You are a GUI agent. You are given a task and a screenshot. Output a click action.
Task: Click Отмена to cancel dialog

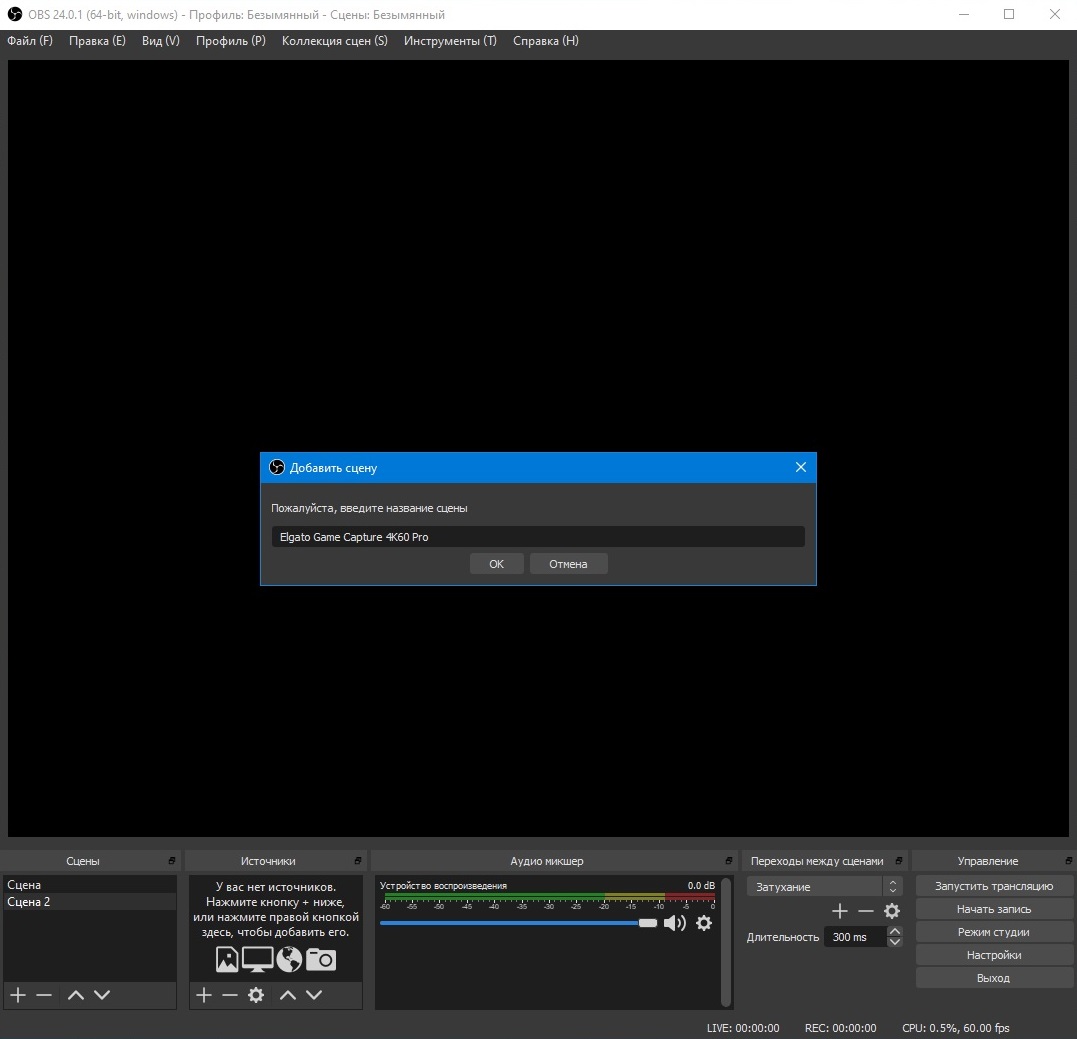(x=568, y=564)
